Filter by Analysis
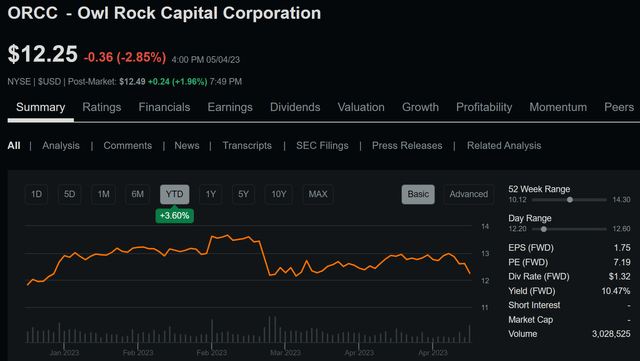This screenshot has width=640, height=361. (x=61, y=146)
